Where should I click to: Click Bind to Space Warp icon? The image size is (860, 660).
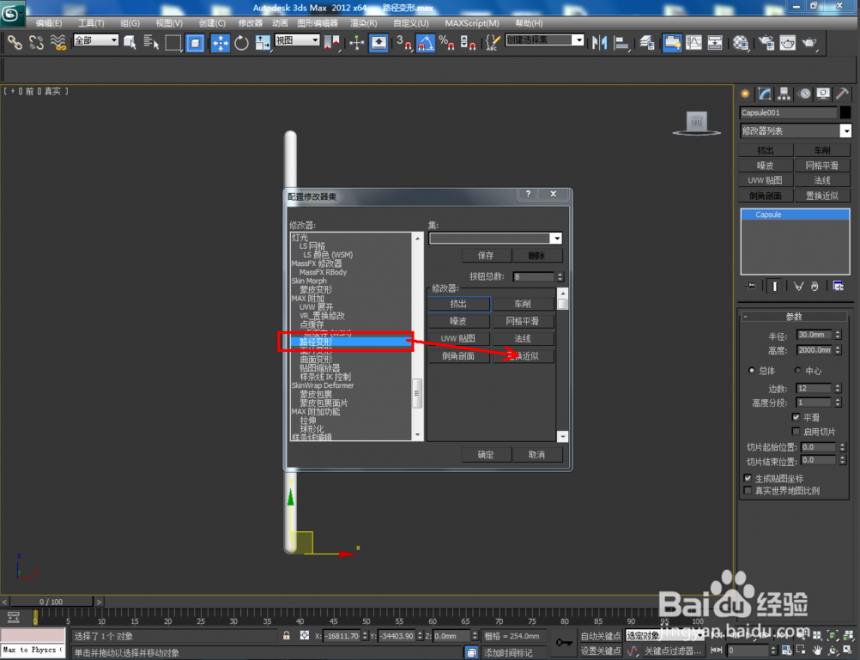click(58, 43)
